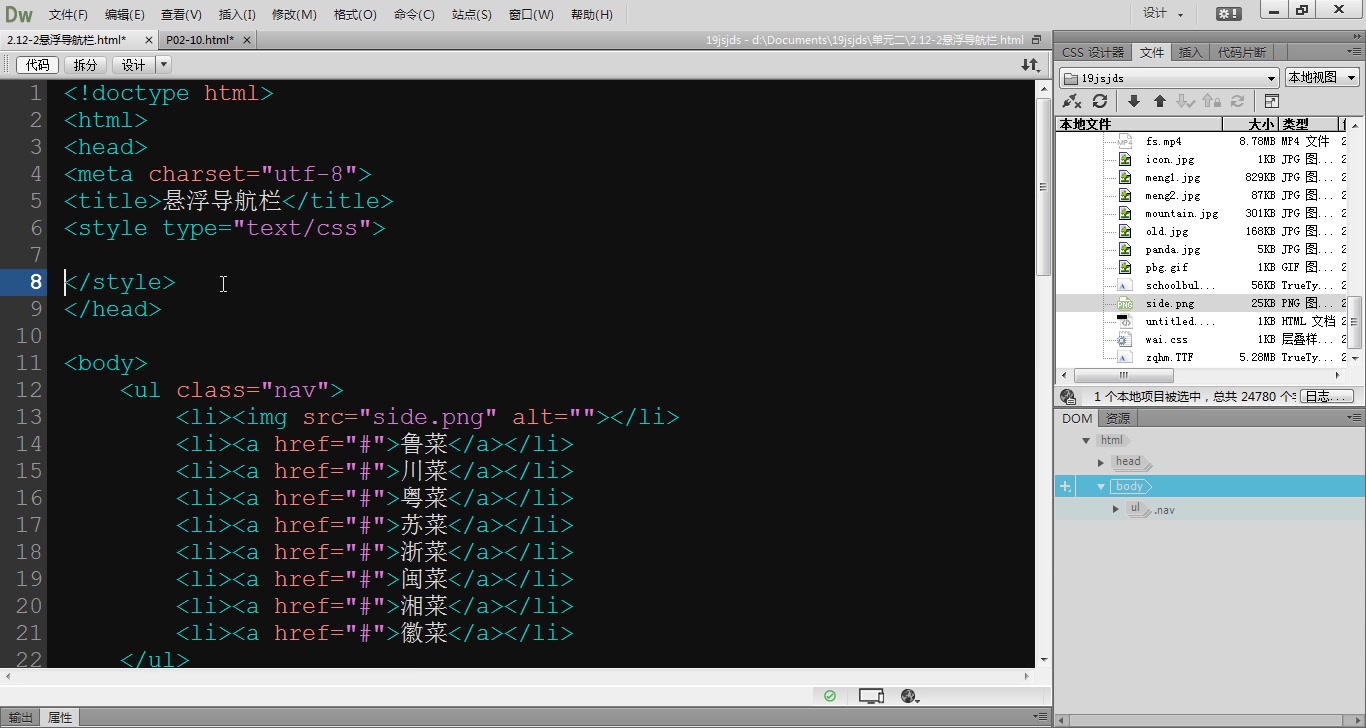Click the sync settings notification icon
Image resolution: width=1366 pixels, height=728 pixels.
[x=1229, y=14]
